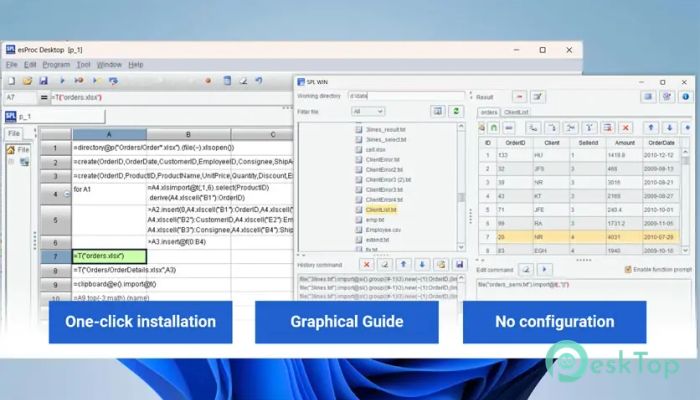Image resolution: width=700 pixels, height=400 pixels.
Task: Click cell A9 containing =clipboard@e().import@t()
Action: point(109,284)
